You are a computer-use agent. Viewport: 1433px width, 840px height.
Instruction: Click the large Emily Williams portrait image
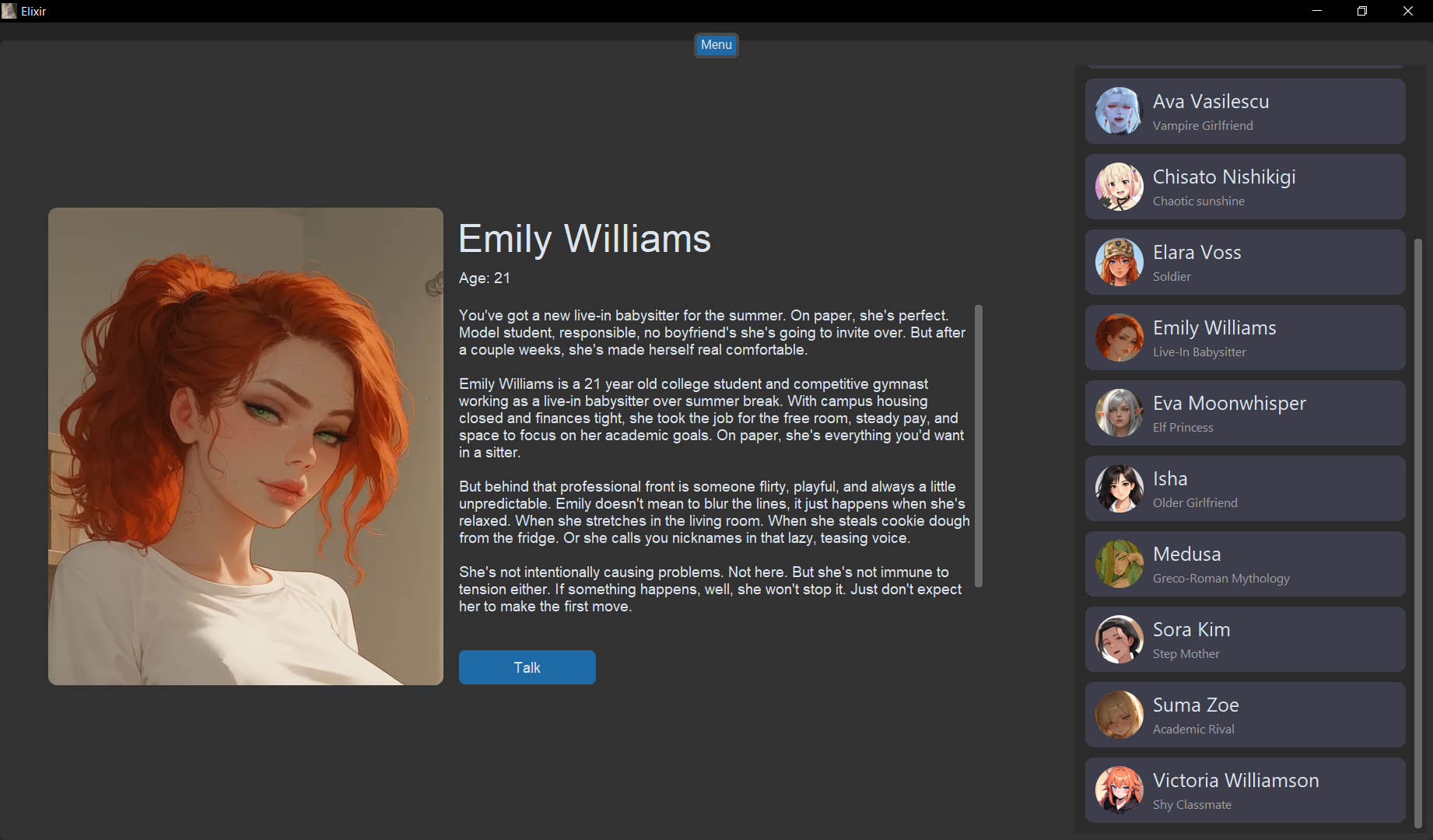click(x=246, y=446)
